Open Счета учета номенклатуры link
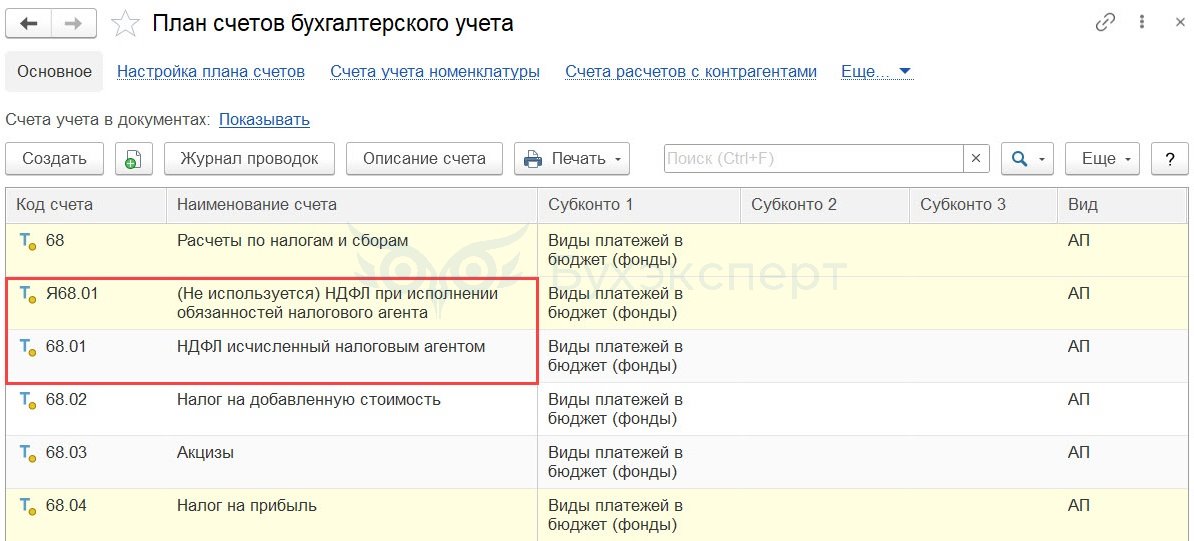This screenshot has width=1194, height=541. 435,72
